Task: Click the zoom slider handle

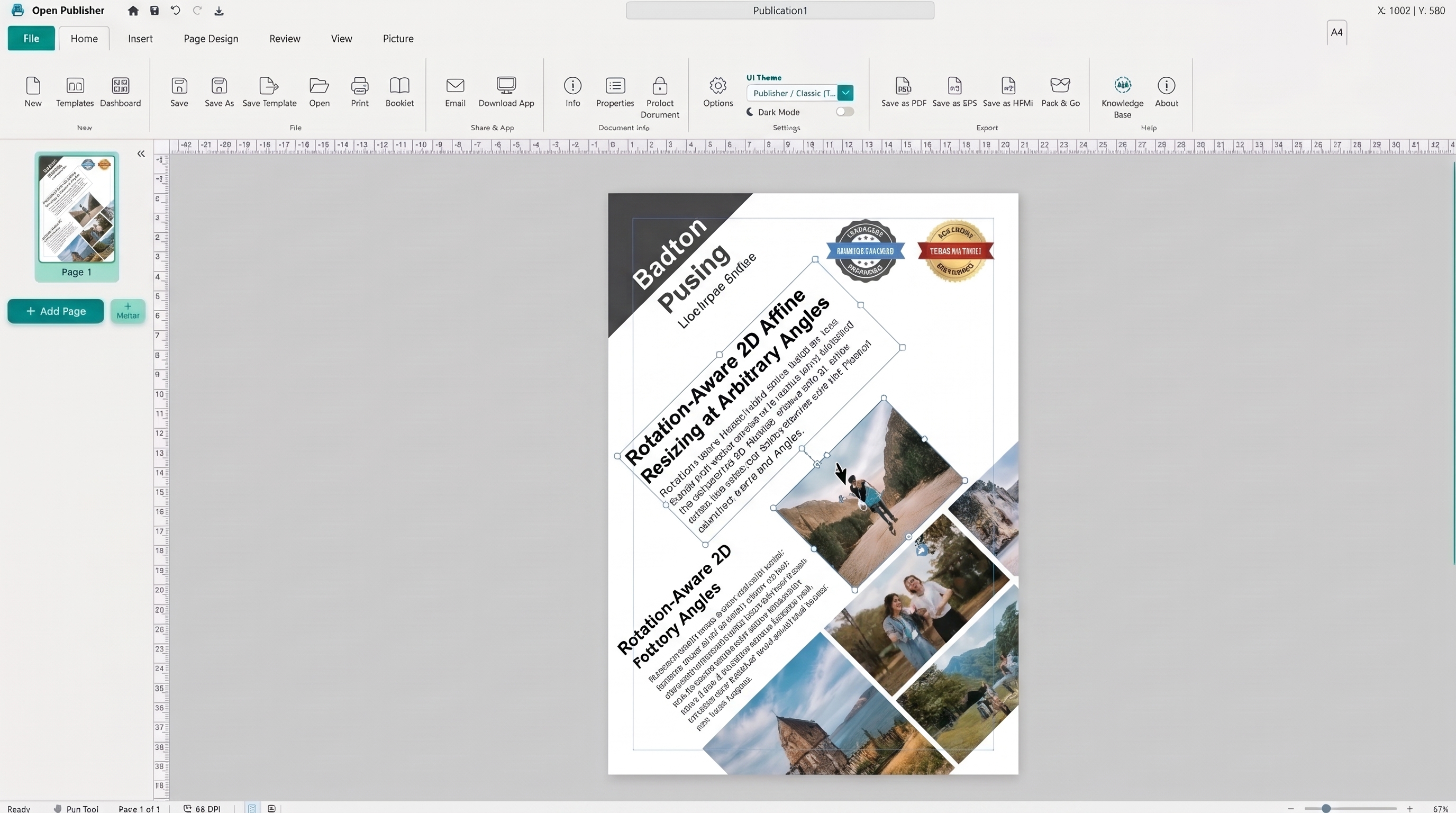Action: 1326,808
